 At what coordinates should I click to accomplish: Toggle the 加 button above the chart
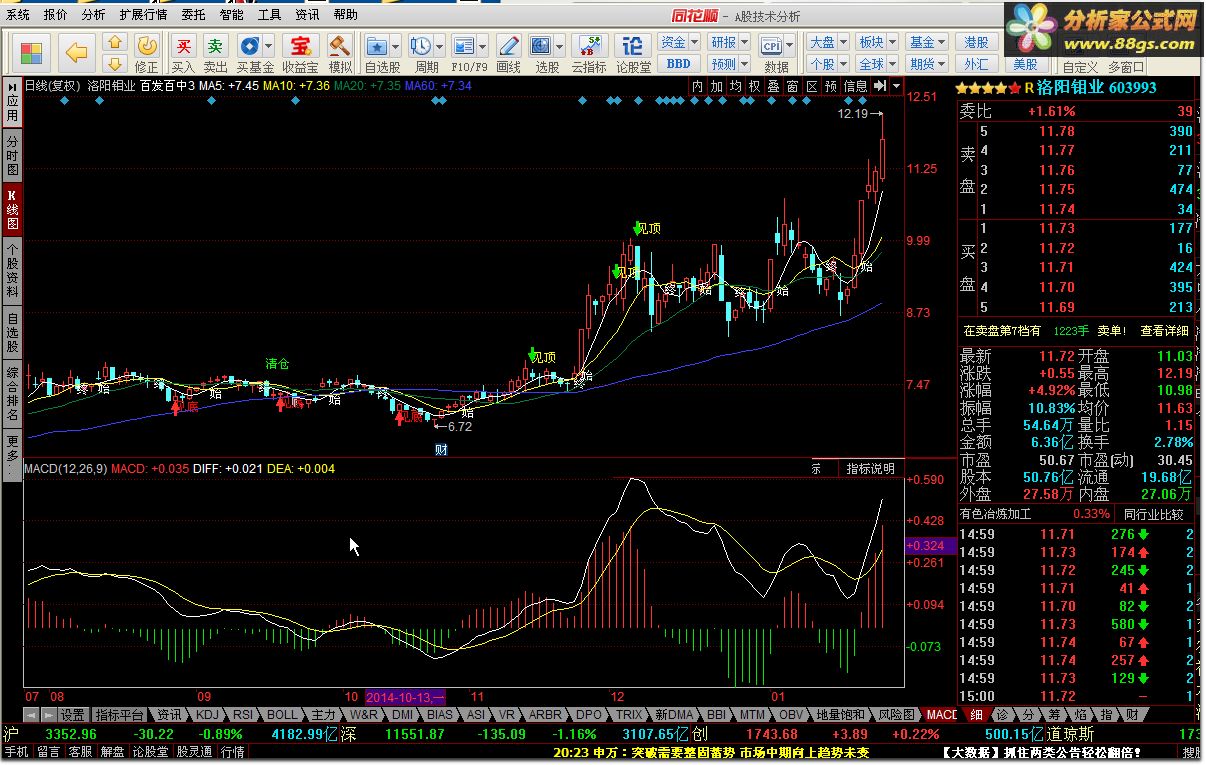point(717,86)
